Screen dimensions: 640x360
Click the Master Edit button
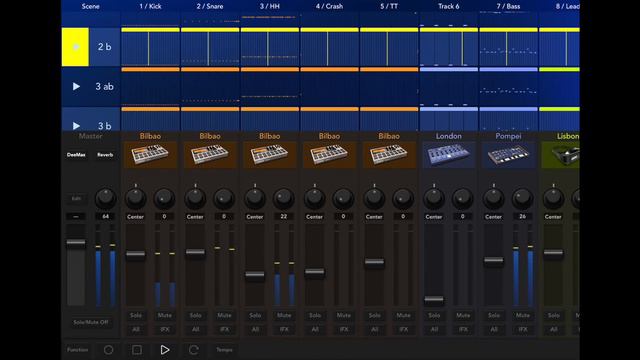pos(76,199)
